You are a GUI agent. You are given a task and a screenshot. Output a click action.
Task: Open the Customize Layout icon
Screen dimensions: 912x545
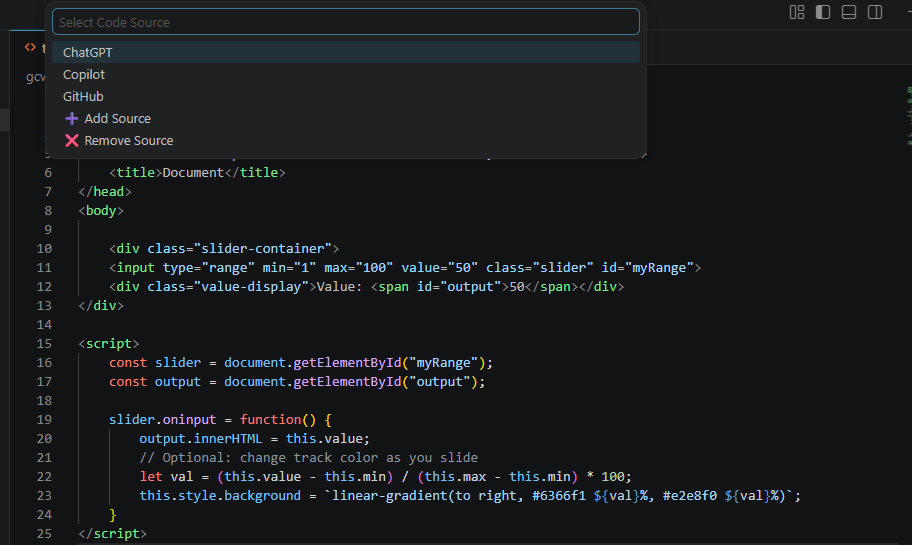point(797,12)
